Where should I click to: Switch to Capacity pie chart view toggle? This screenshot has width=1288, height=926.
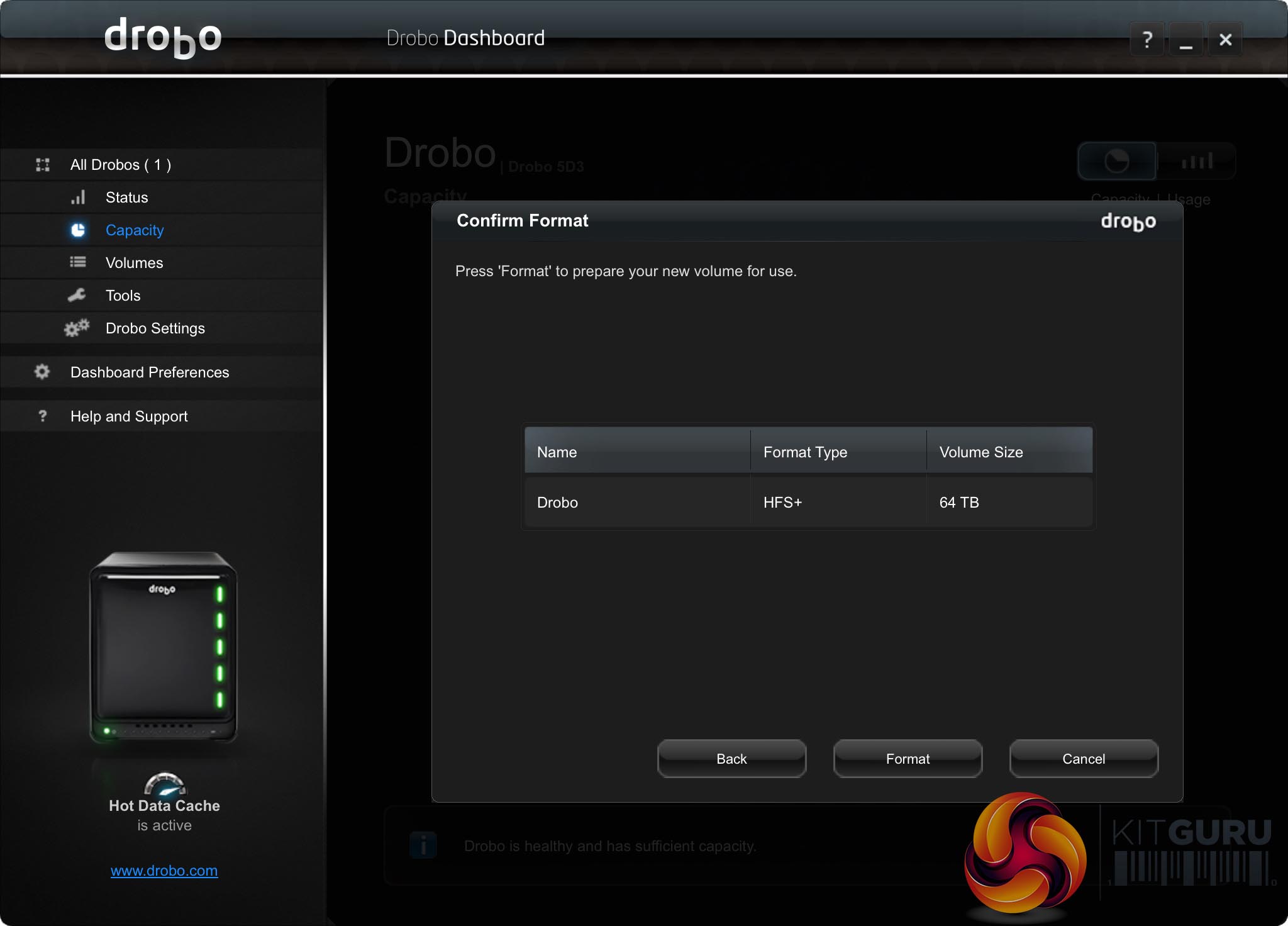(x=1117, y=162)
